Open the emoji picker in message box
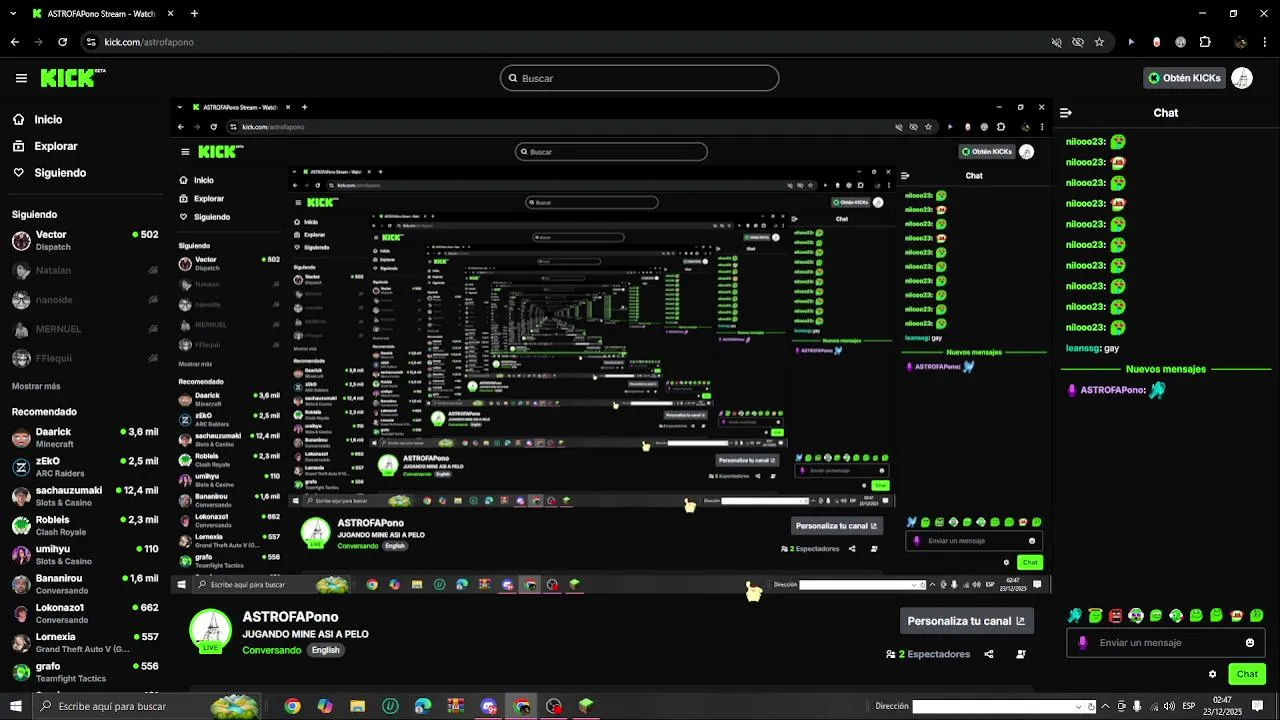 tap(1249, 643)
